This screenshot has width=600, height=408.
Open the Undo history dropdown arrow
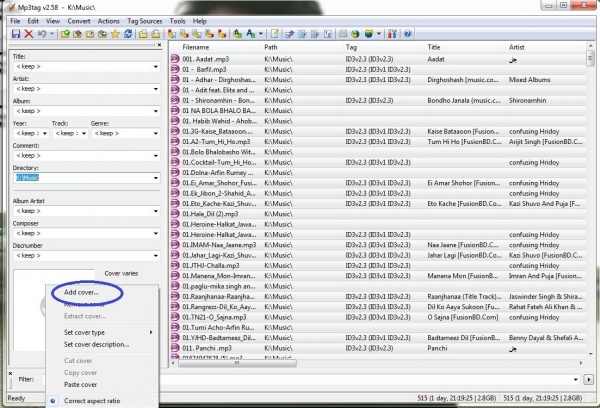[51, 34]
